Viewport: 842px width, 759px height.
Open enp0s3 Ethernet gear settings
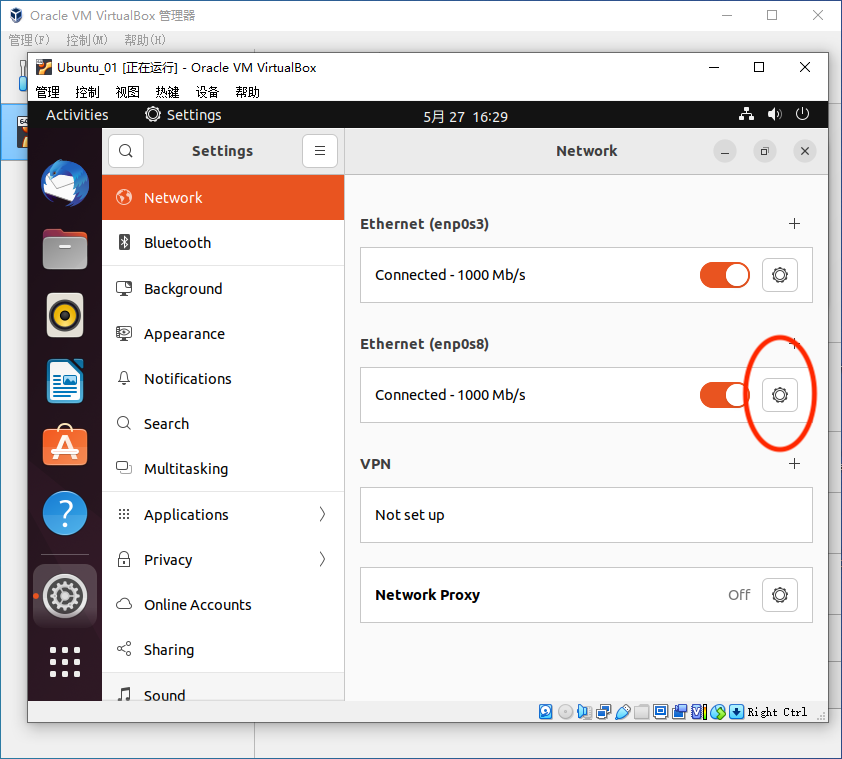[780, 275]
